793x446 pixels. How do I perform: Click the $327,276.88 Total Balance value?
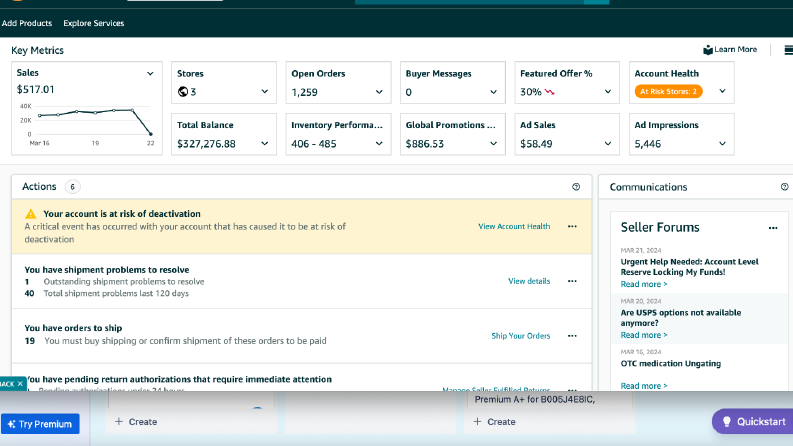[x=206, y=144]
